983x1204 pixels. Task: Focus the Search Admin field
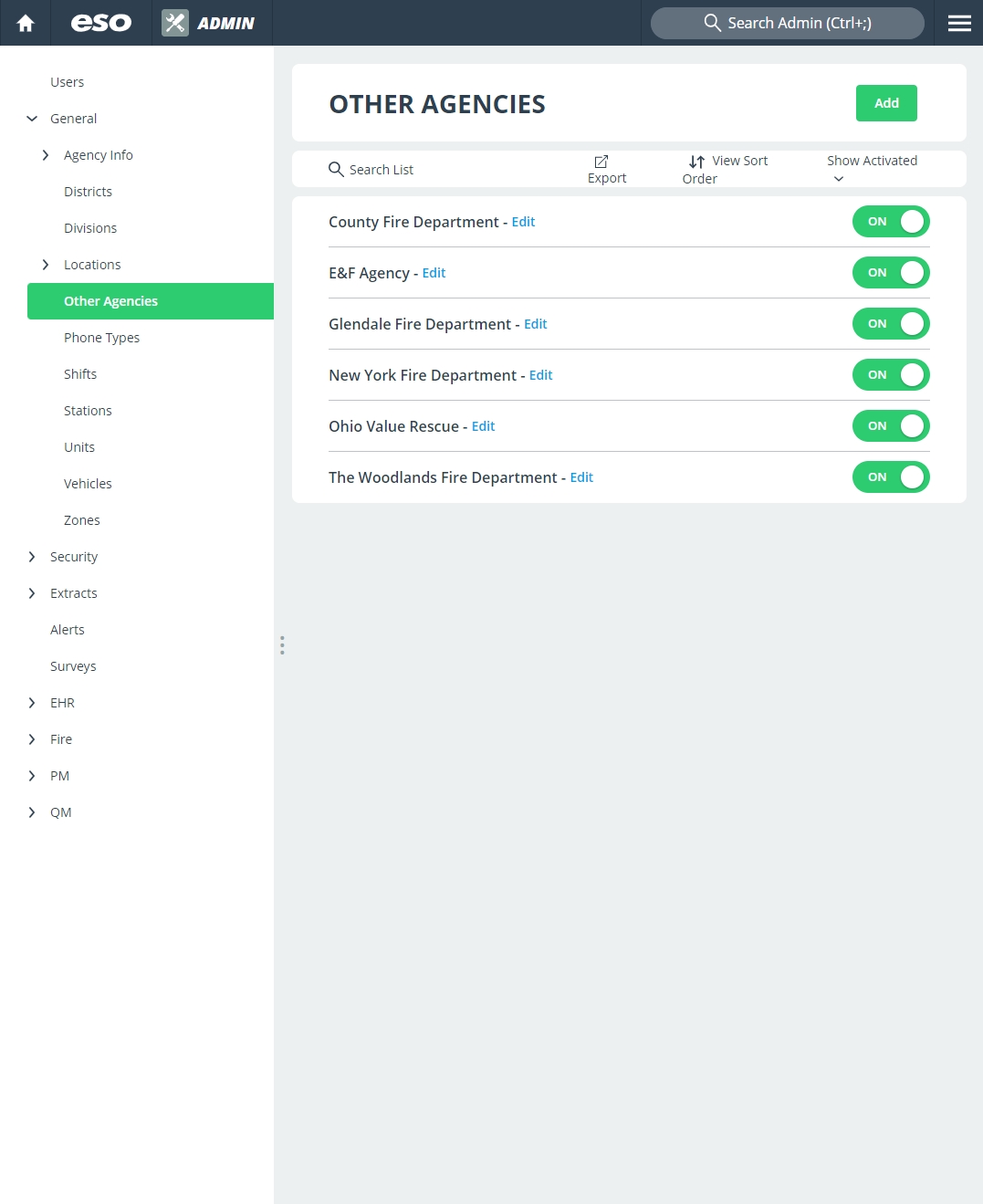coord(788,23)
